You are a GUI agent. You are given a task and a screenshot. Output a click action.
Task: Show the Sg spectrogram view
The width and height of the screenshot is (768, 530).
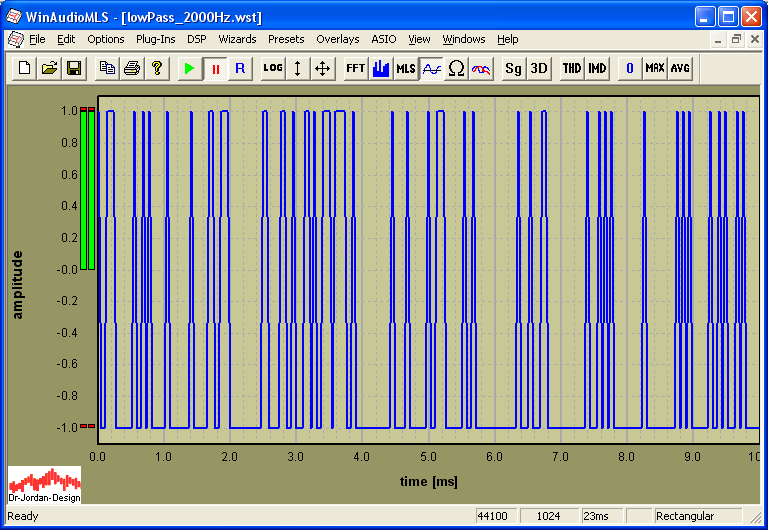point(513,68)
